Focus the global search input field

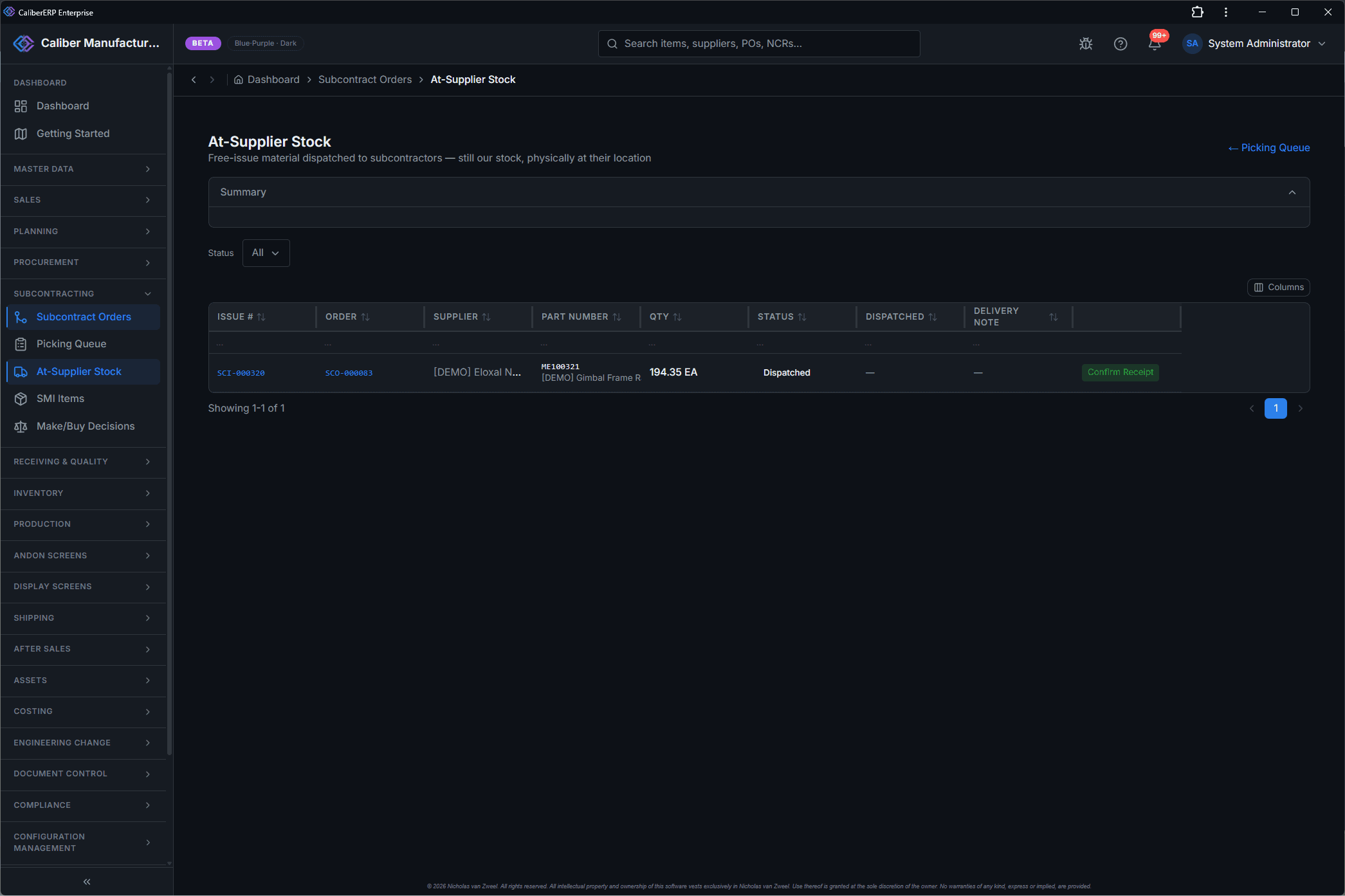pos(759,44)
